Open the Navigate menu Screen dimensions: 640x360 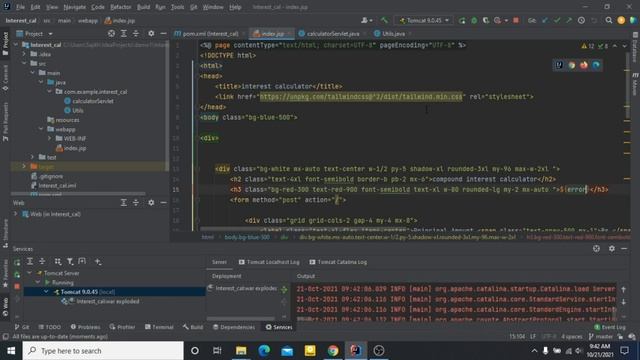tap(75, 7)
